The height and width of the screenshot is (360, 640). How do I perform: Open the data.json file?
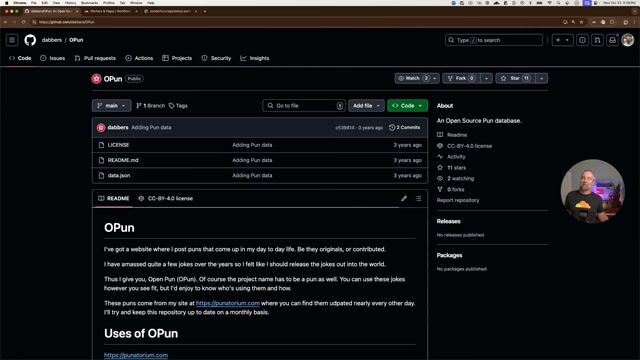click(119, 176)
